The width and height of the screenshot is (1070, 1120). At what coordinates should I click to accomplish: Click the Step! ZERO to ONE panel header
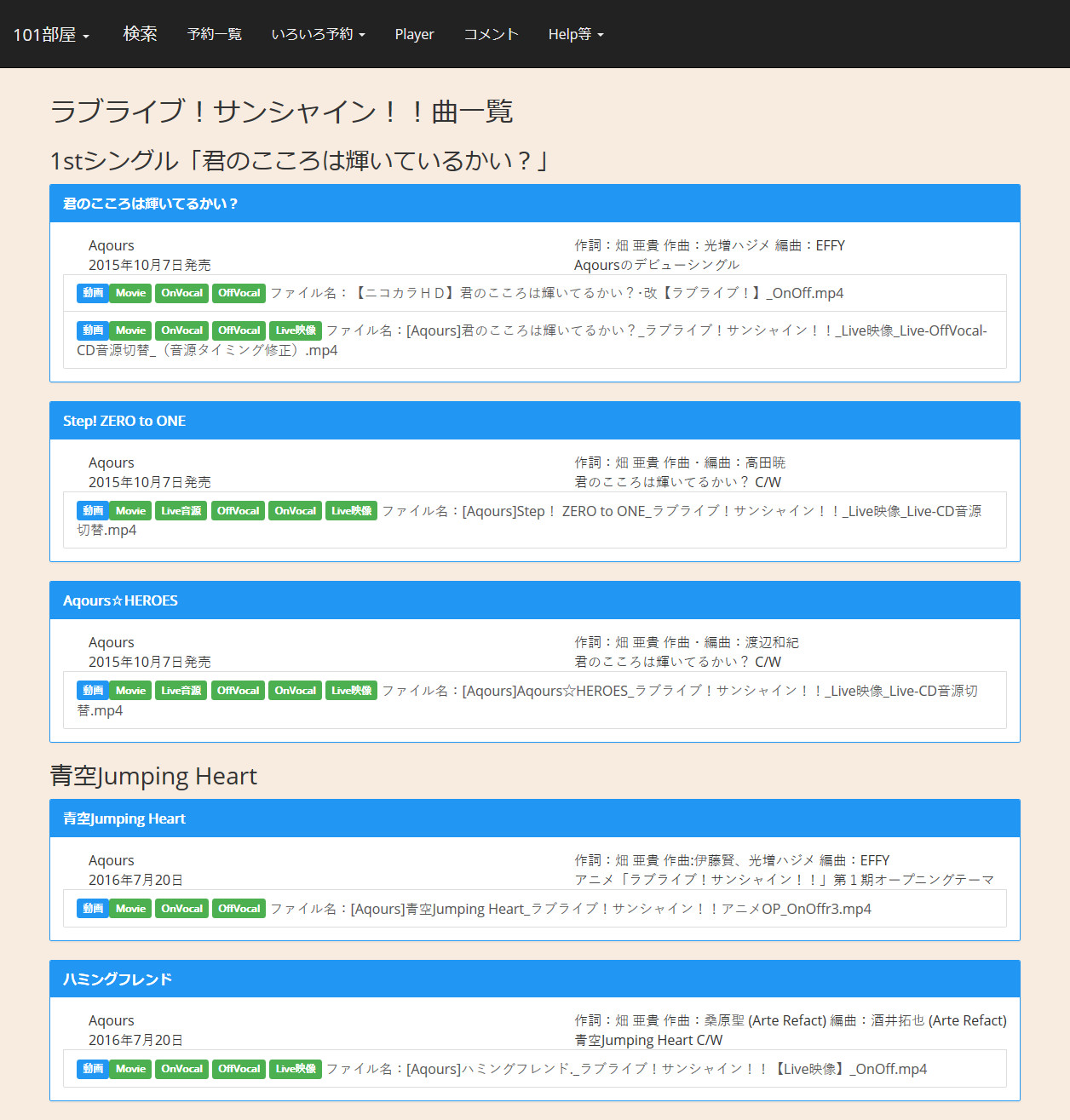[x=535, y=421]
